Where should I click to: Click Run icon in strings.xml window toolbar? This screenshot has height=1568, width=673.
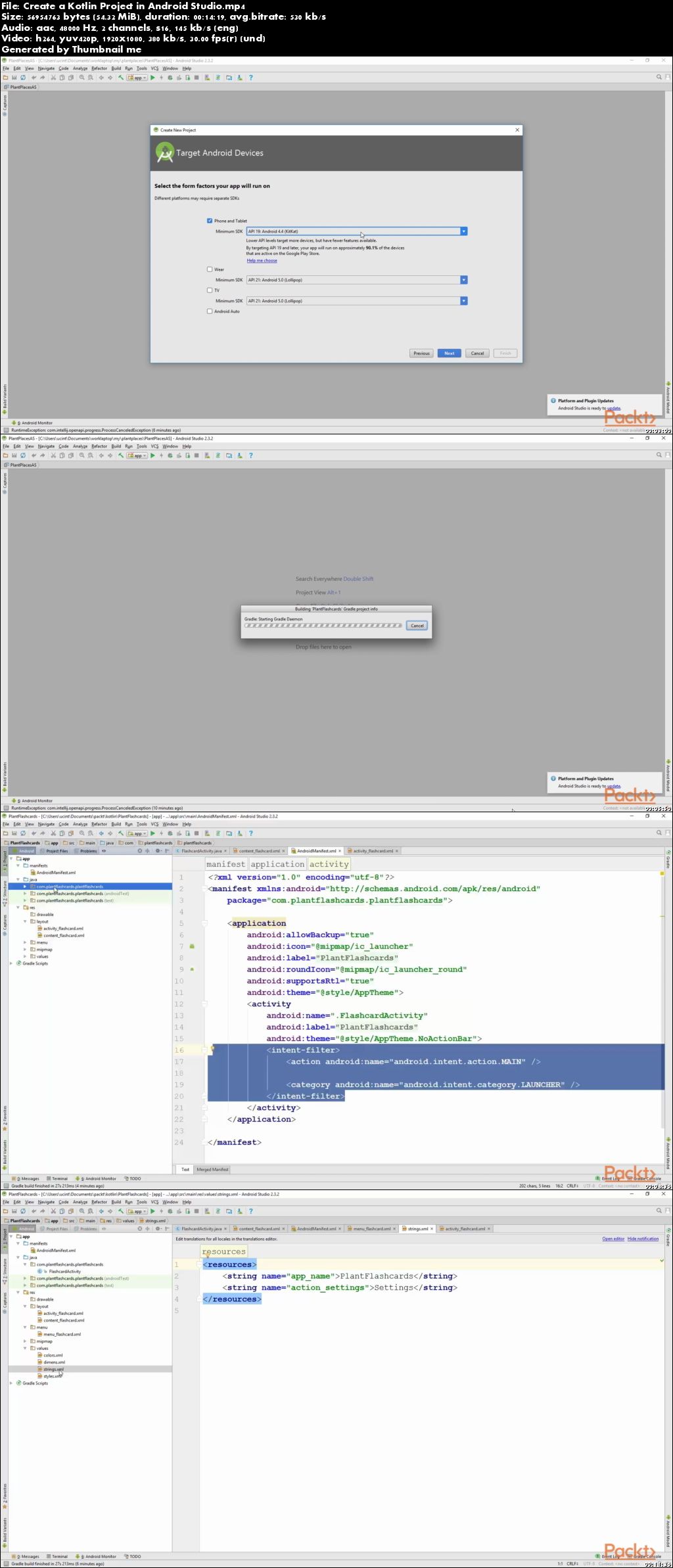pos(152,1211)
